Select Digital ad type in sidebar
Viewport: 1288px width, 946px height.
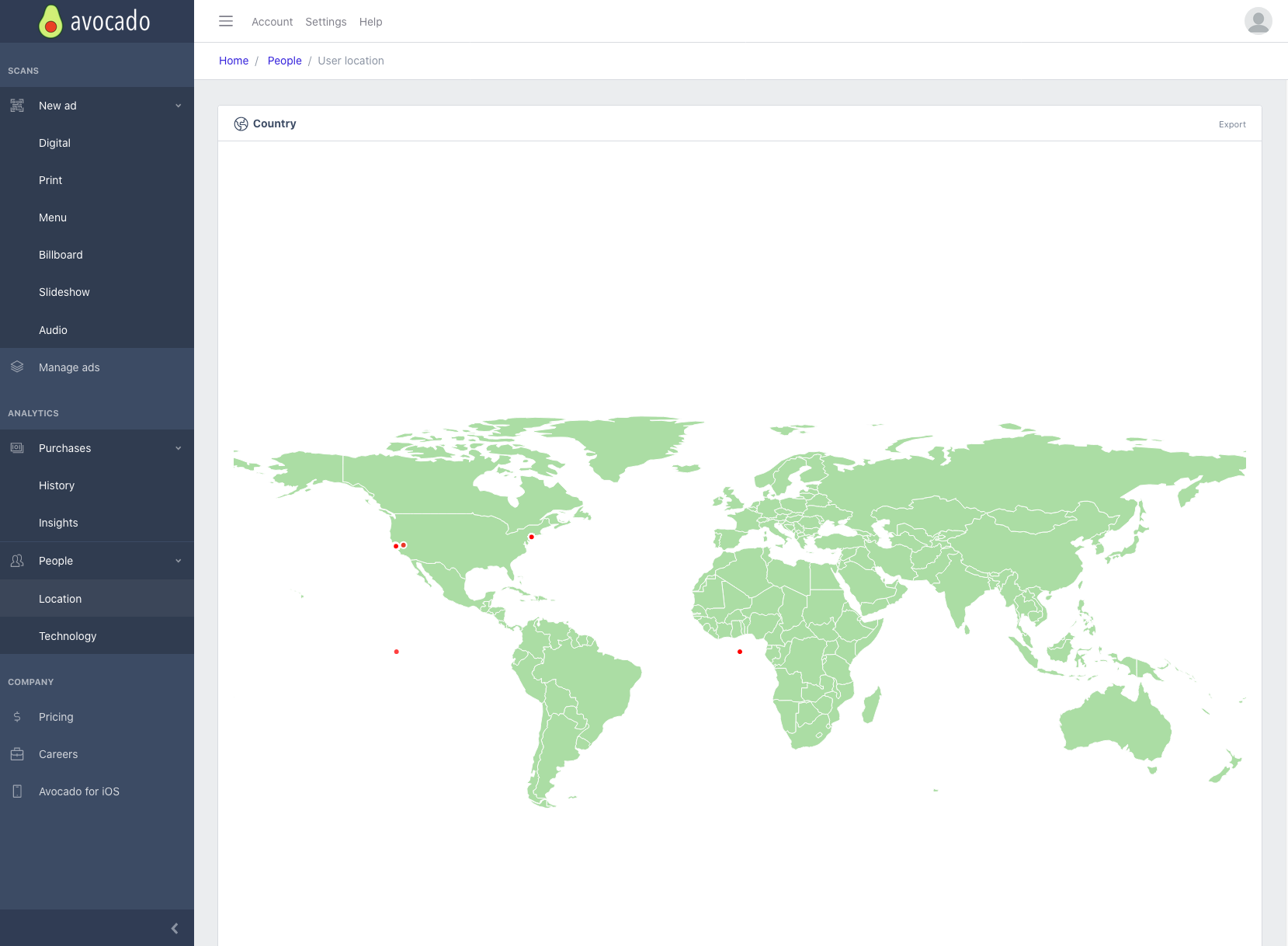[x=97, y=143]
